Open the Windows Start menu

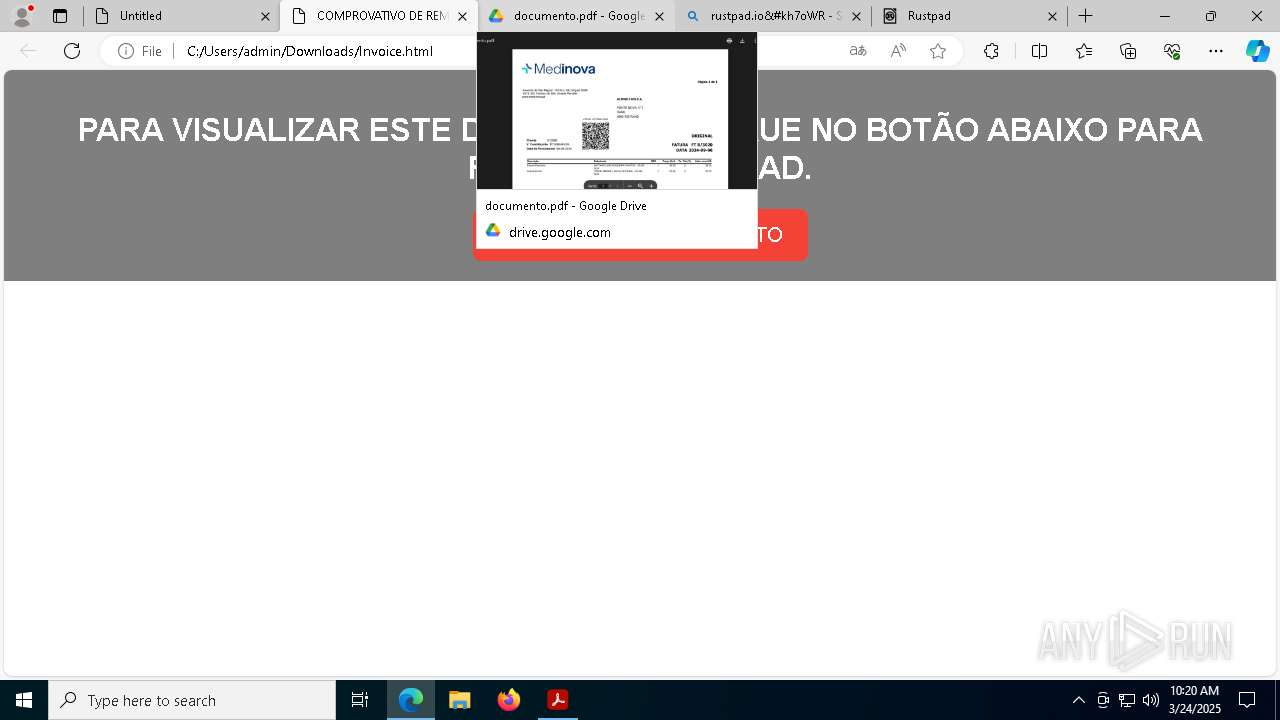click(24, 700)
